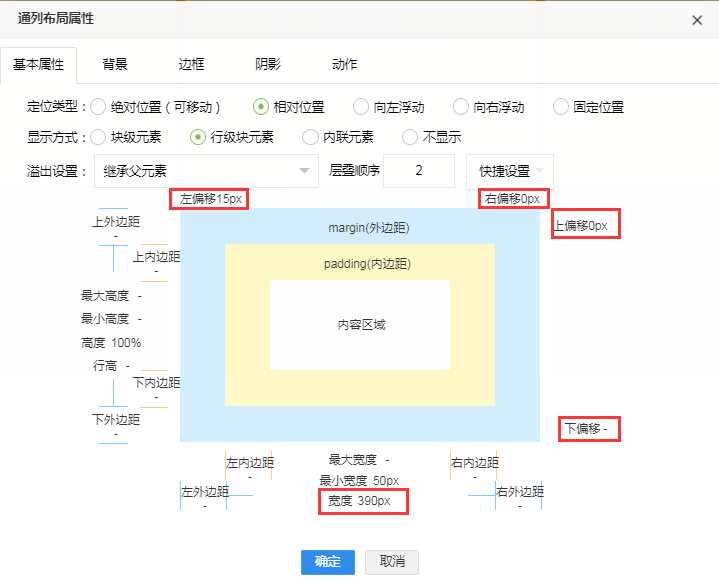Open the 边框 tab
Viewport: 719px width, 585px height.
[x=191, y=64]
